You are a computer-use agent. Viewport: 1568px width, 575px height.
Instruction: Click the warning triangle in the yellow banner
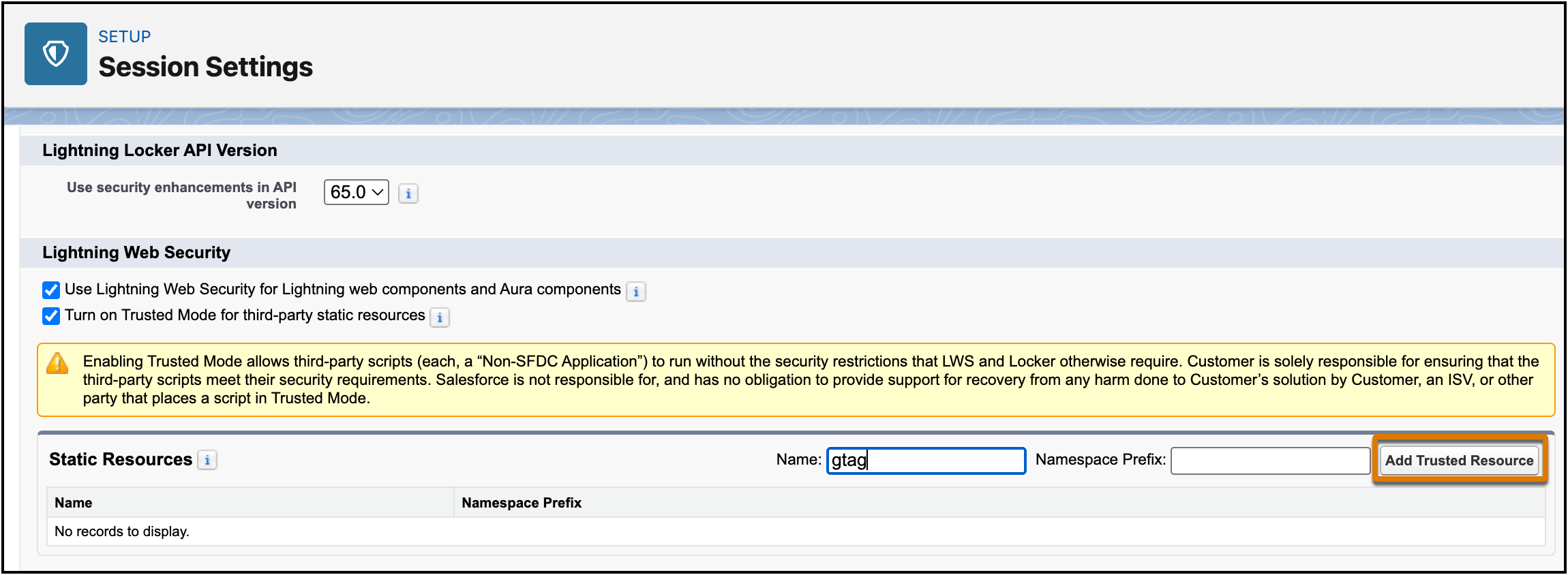coord(57,364)
